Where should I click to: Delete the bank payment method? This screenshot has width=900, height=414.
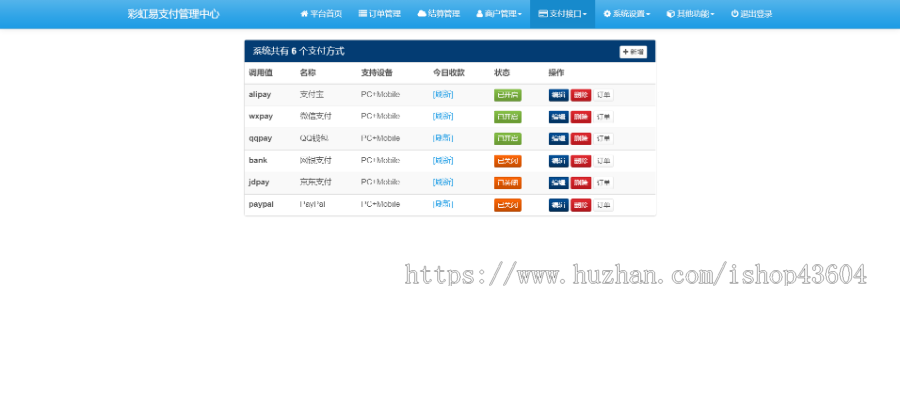tap(581, 161)
